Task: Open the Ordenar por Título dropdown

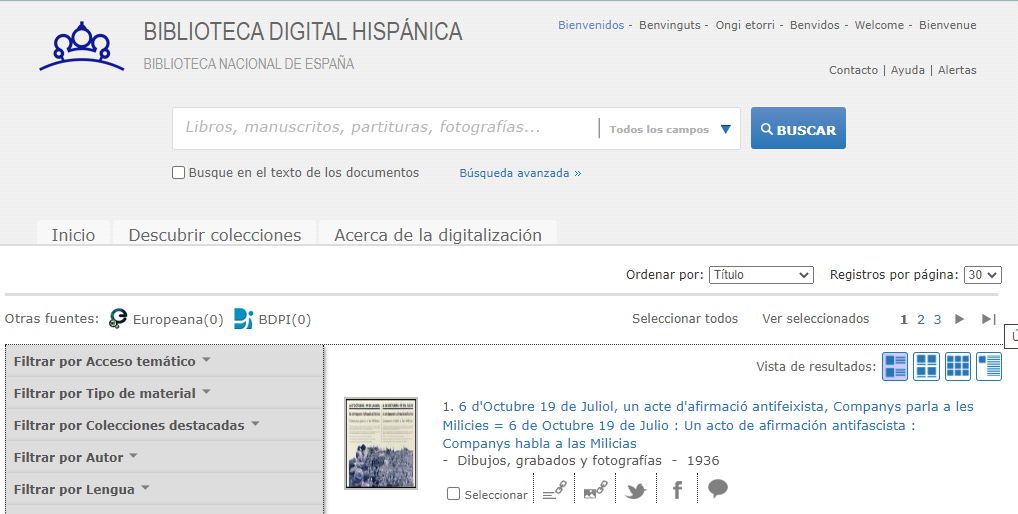Action: (x=761, y=275)
